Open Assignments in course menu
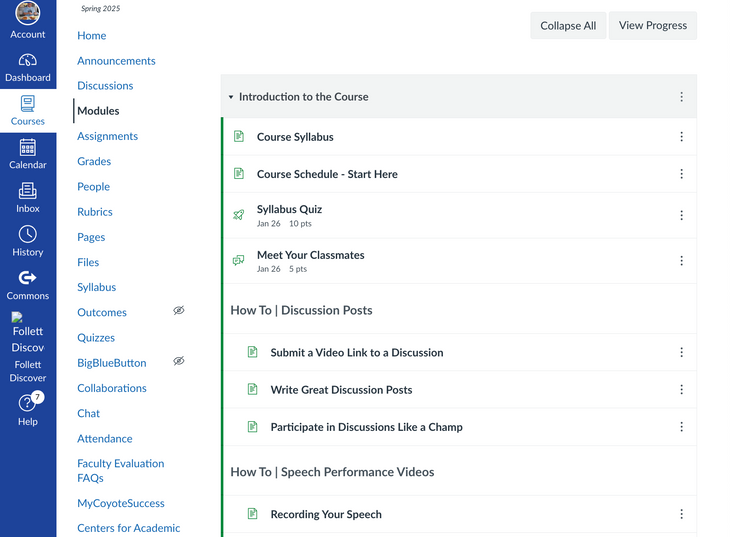The width and height of the screenshot is (730, 537). pyautogui.click(x=108, y=136)
